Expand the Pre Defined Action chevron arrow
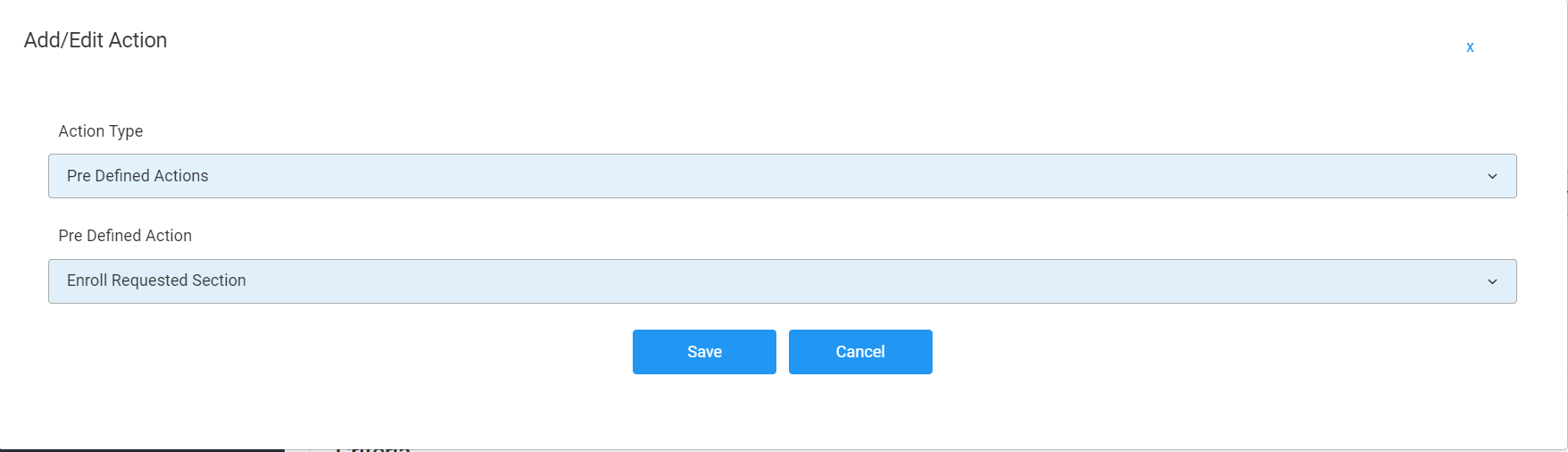 coord(1492,281)
